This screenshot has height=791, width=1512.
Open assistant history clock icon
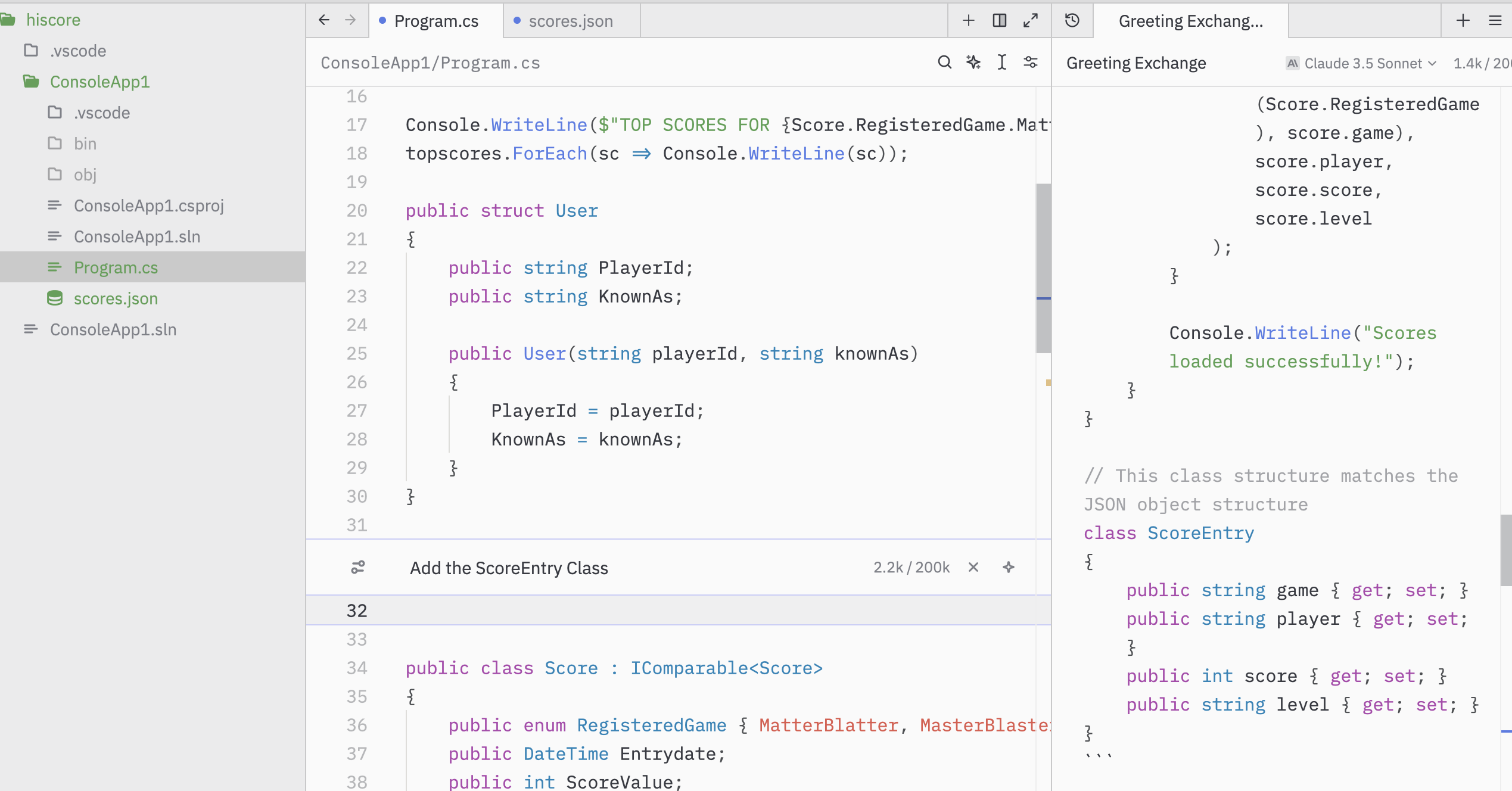[x=1072, y=20]
